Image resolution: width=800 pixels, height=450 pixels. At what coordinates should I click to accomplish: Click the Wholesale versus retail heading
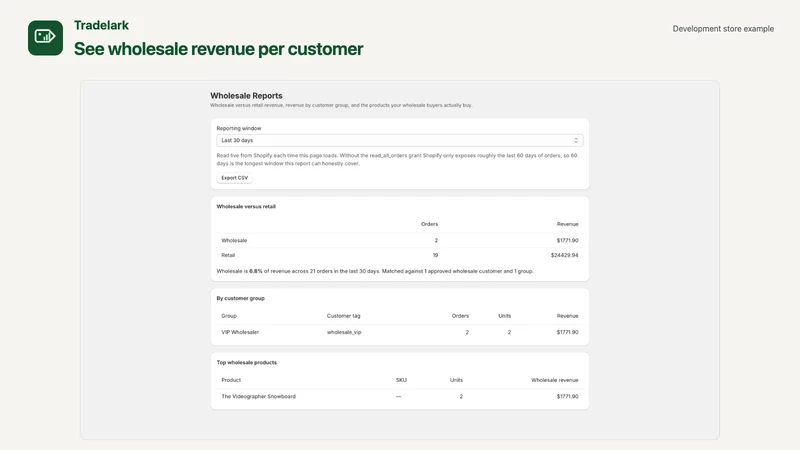coord(246,207)
